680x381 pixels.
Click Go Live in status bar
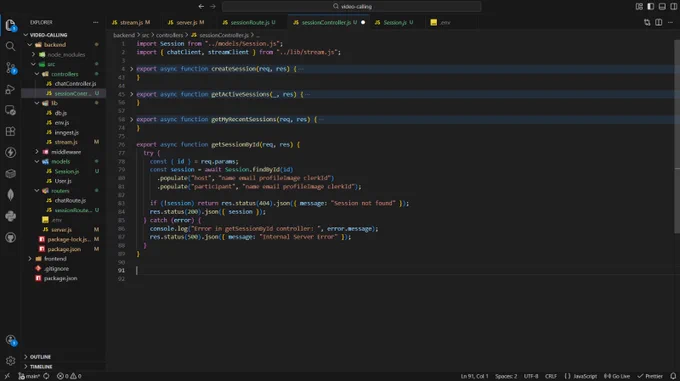tap(617, 376)
